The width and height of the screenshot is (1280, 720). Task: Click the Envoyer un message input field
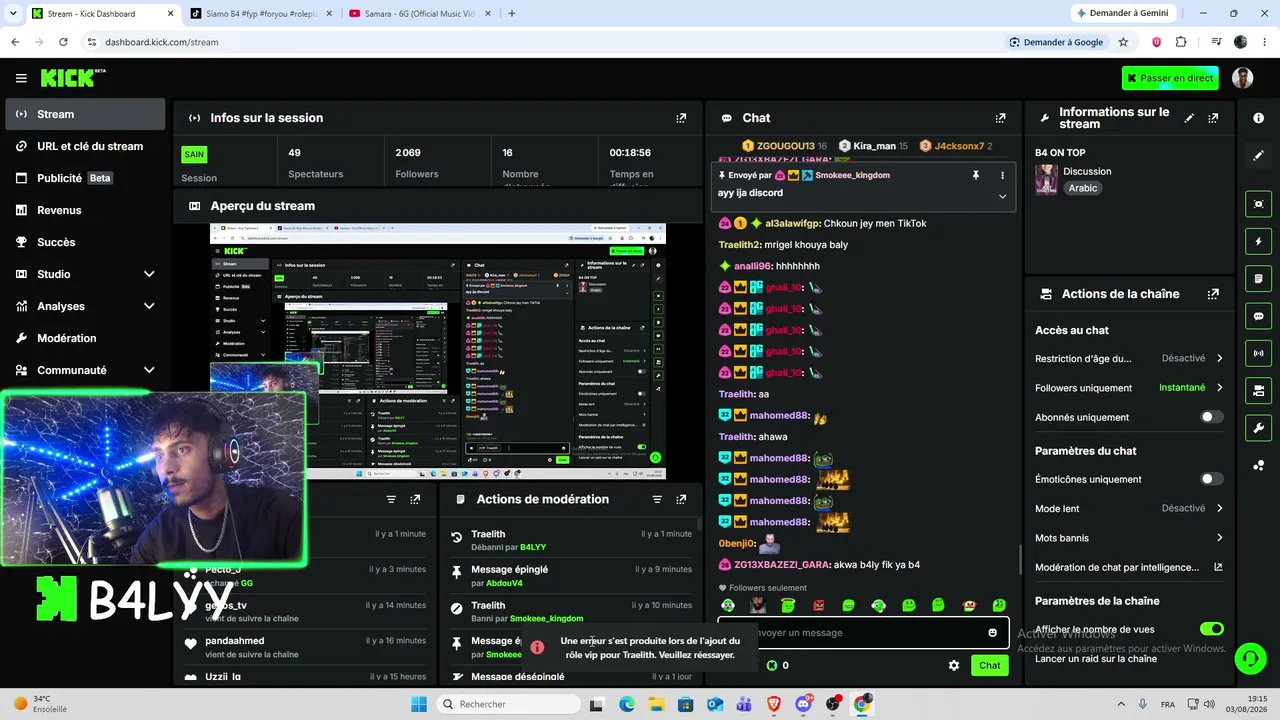pyautogui.click(x=863, y=633)
